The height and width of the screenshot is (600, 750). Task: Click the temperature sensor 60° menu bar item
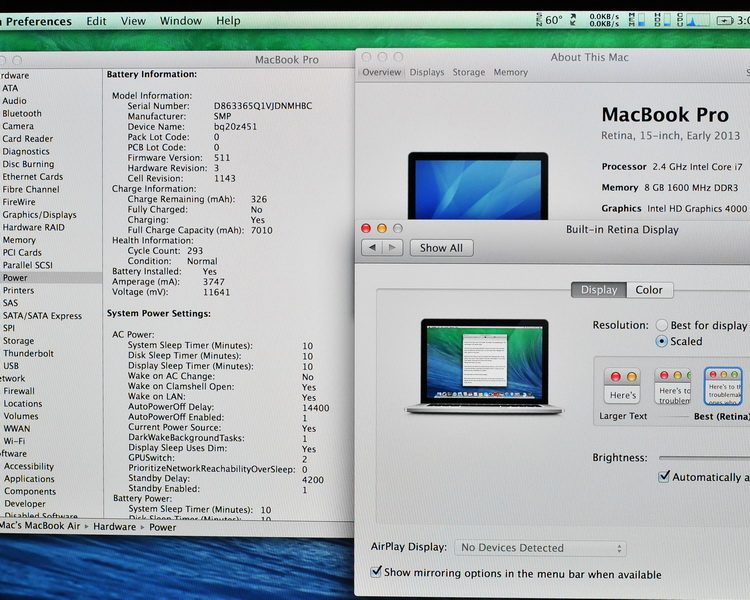(549, 20)
